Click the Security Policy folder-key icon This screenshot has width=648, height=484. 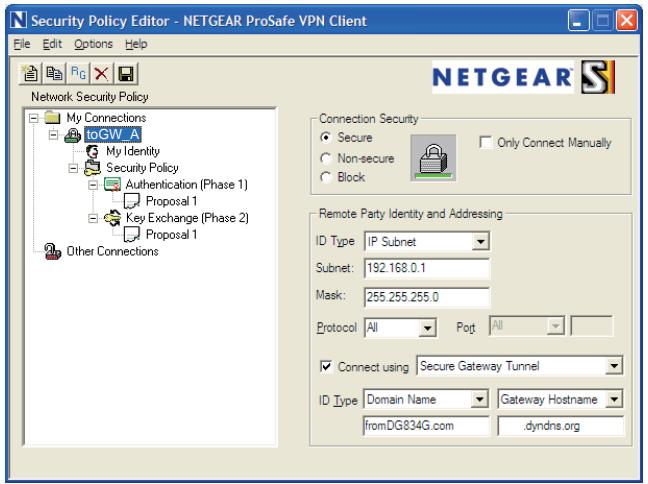click(93, 168)
